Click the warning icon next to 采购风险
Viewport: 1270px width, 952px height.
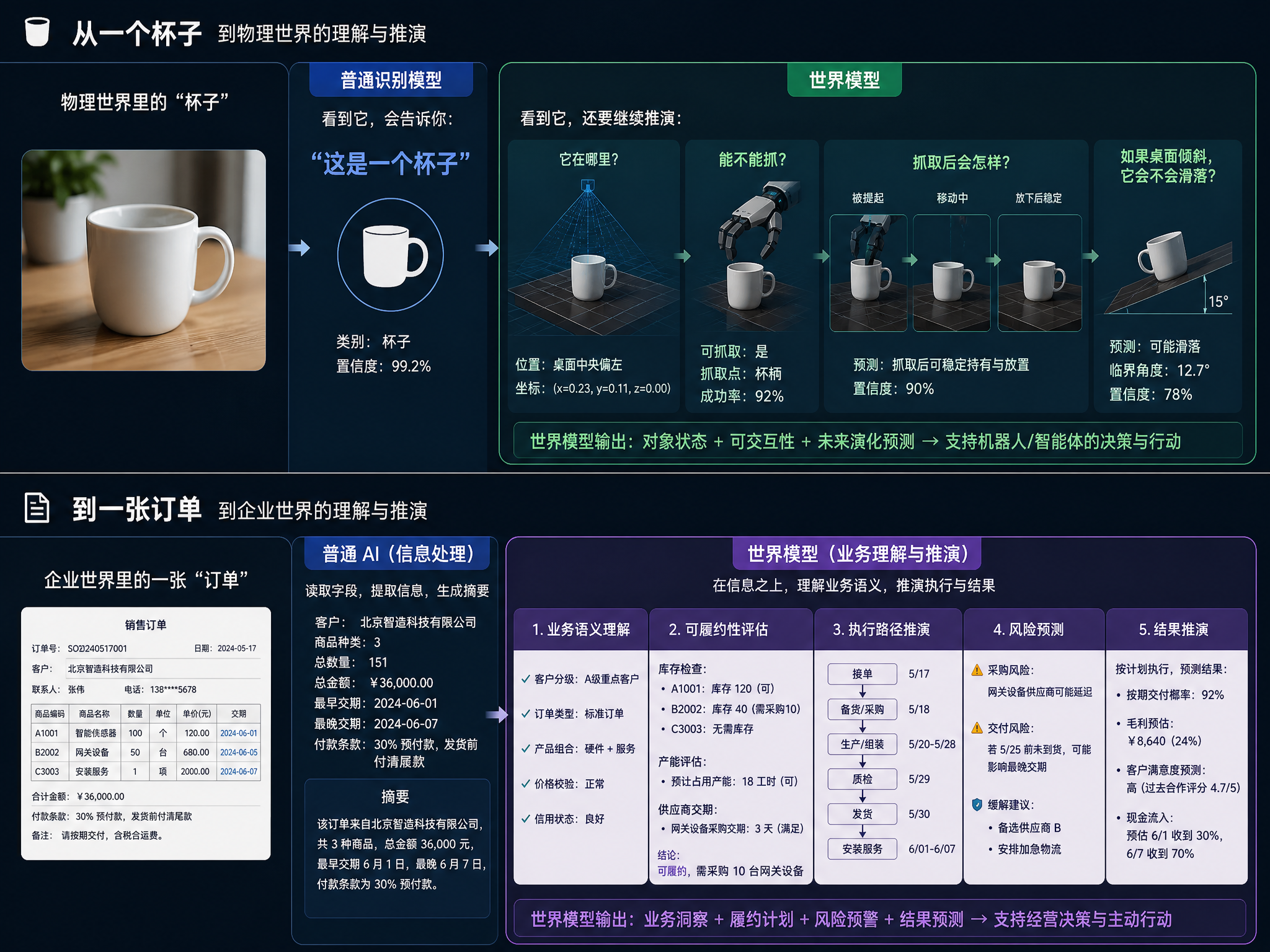click(x=977, y=670)
